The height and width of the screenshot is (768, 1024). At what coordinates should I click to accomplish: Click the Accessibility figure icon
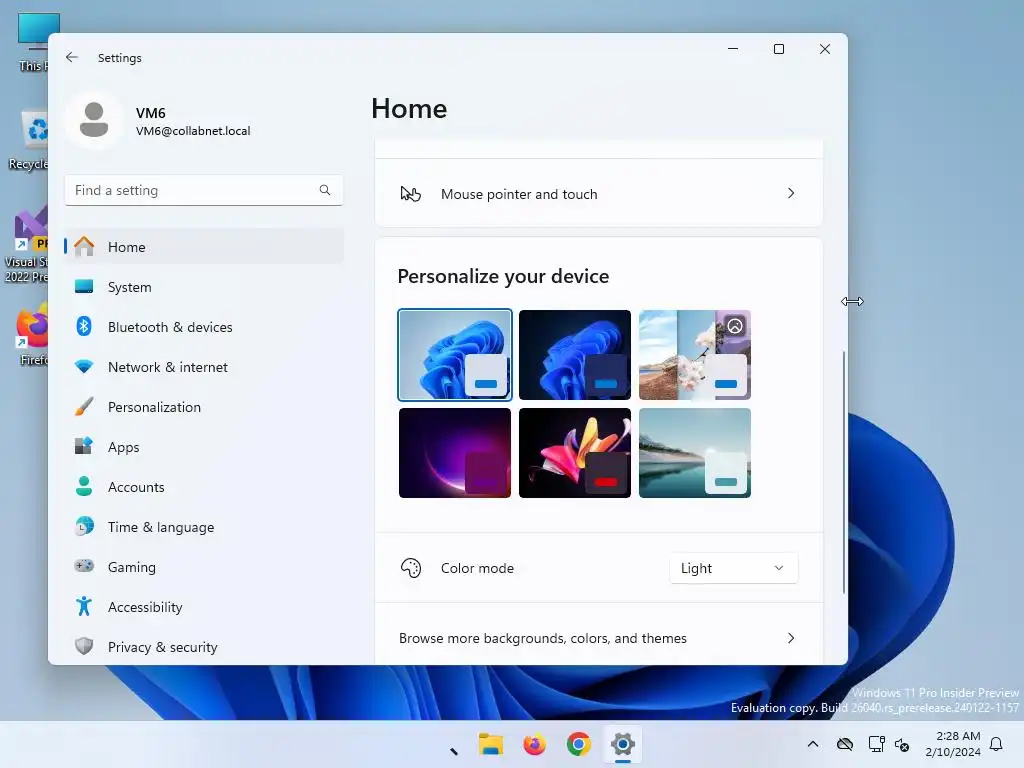click(x=84, y=607)
